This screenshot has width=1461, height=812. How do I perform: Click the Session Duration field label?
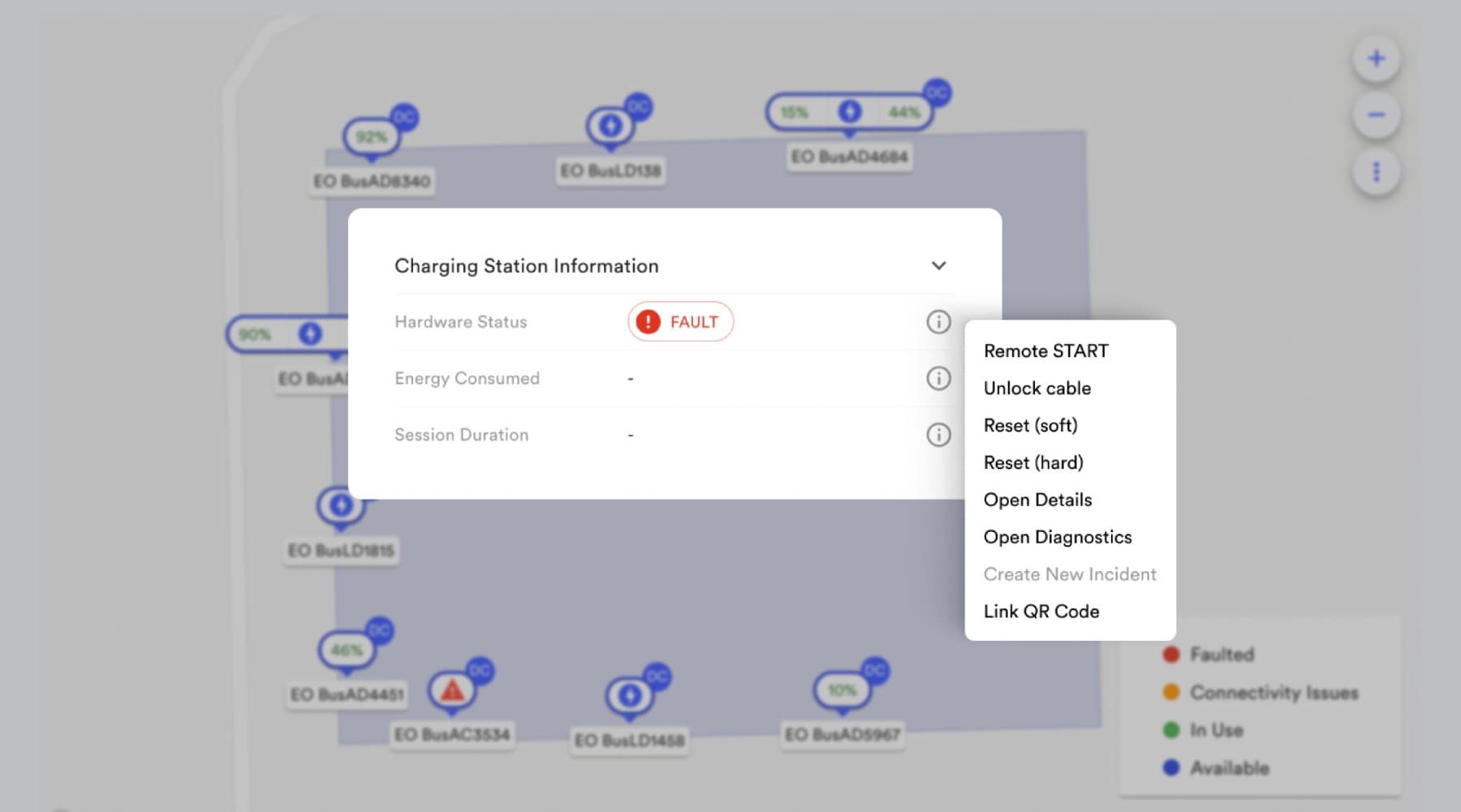pyautogui.click(x=461, y=435)
